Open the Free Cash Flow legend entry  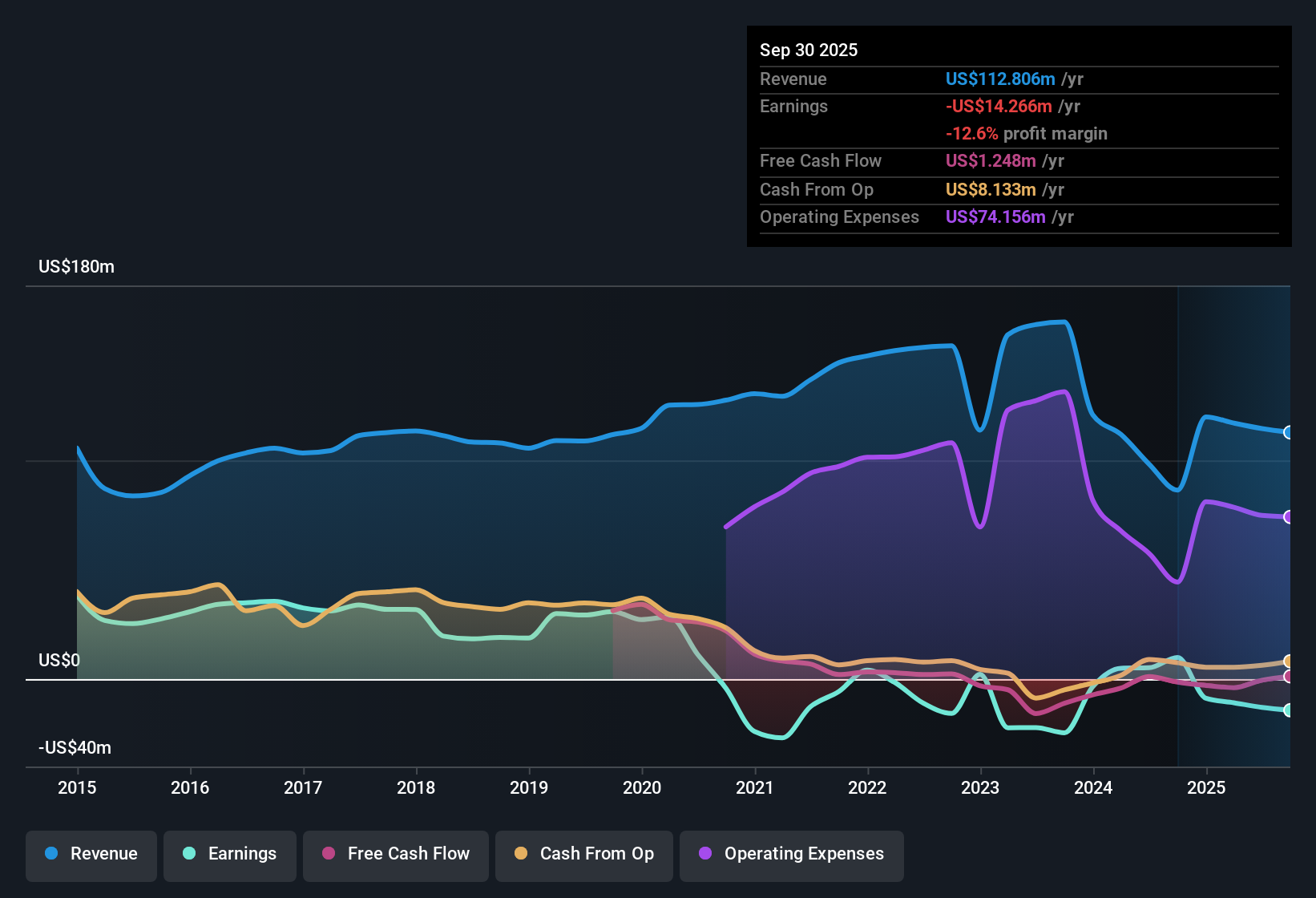395,854
